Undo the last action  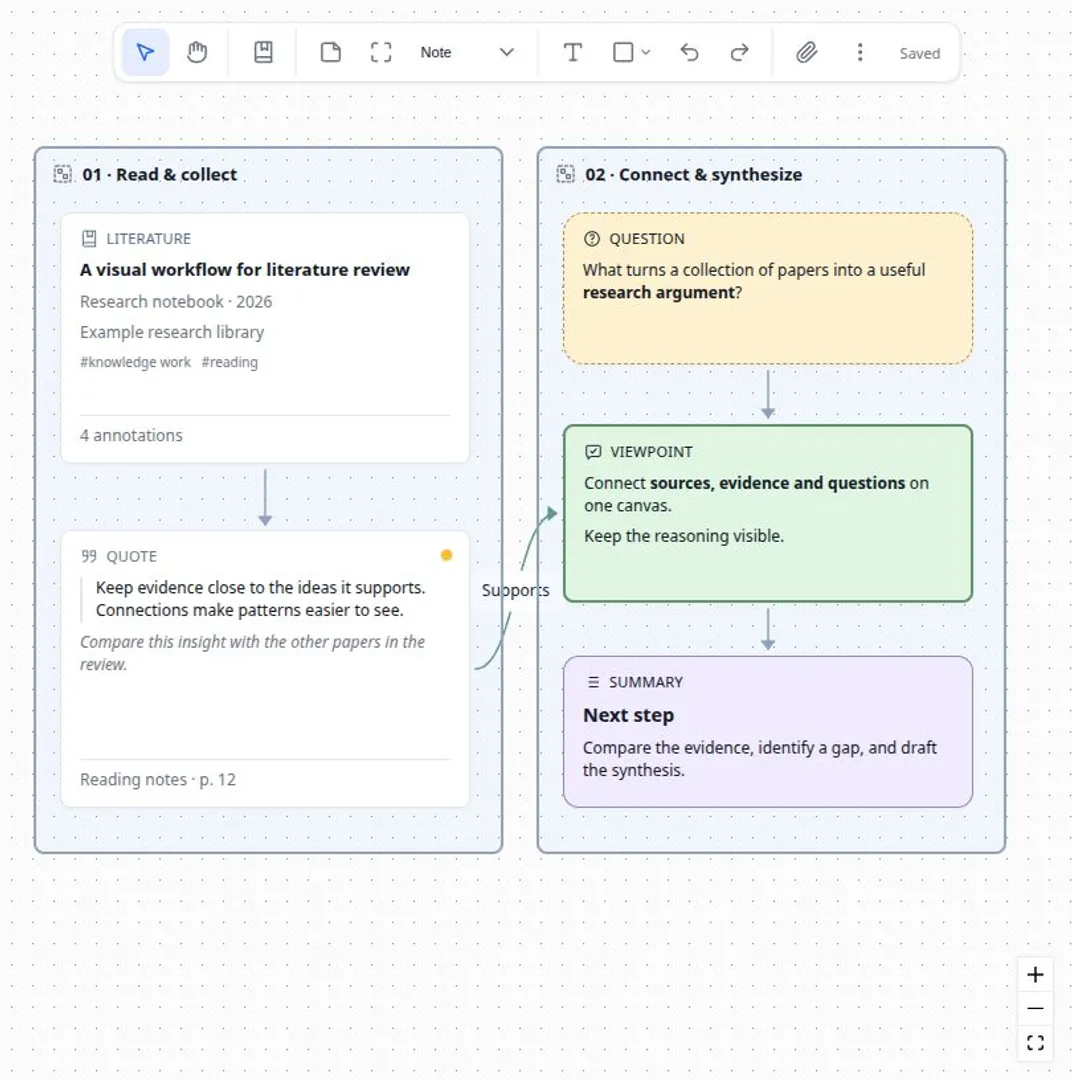pos(690,52)
